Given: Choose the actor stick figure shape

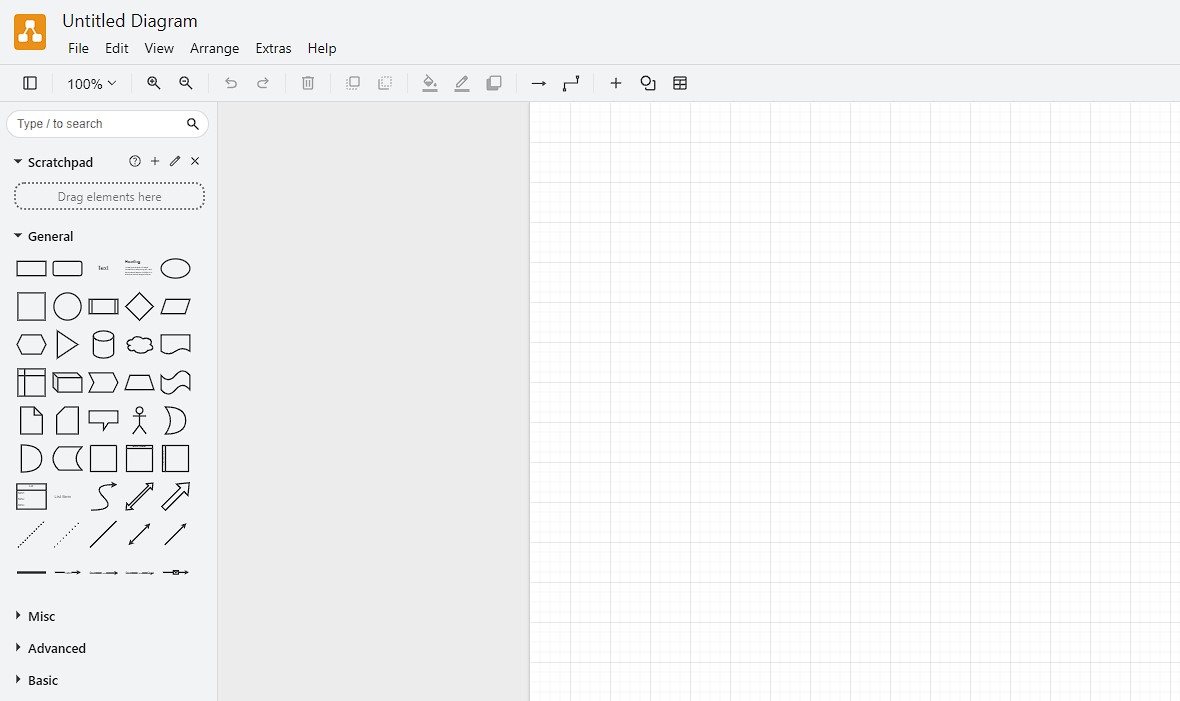Looking at the screenshot, I should (139, 421).
